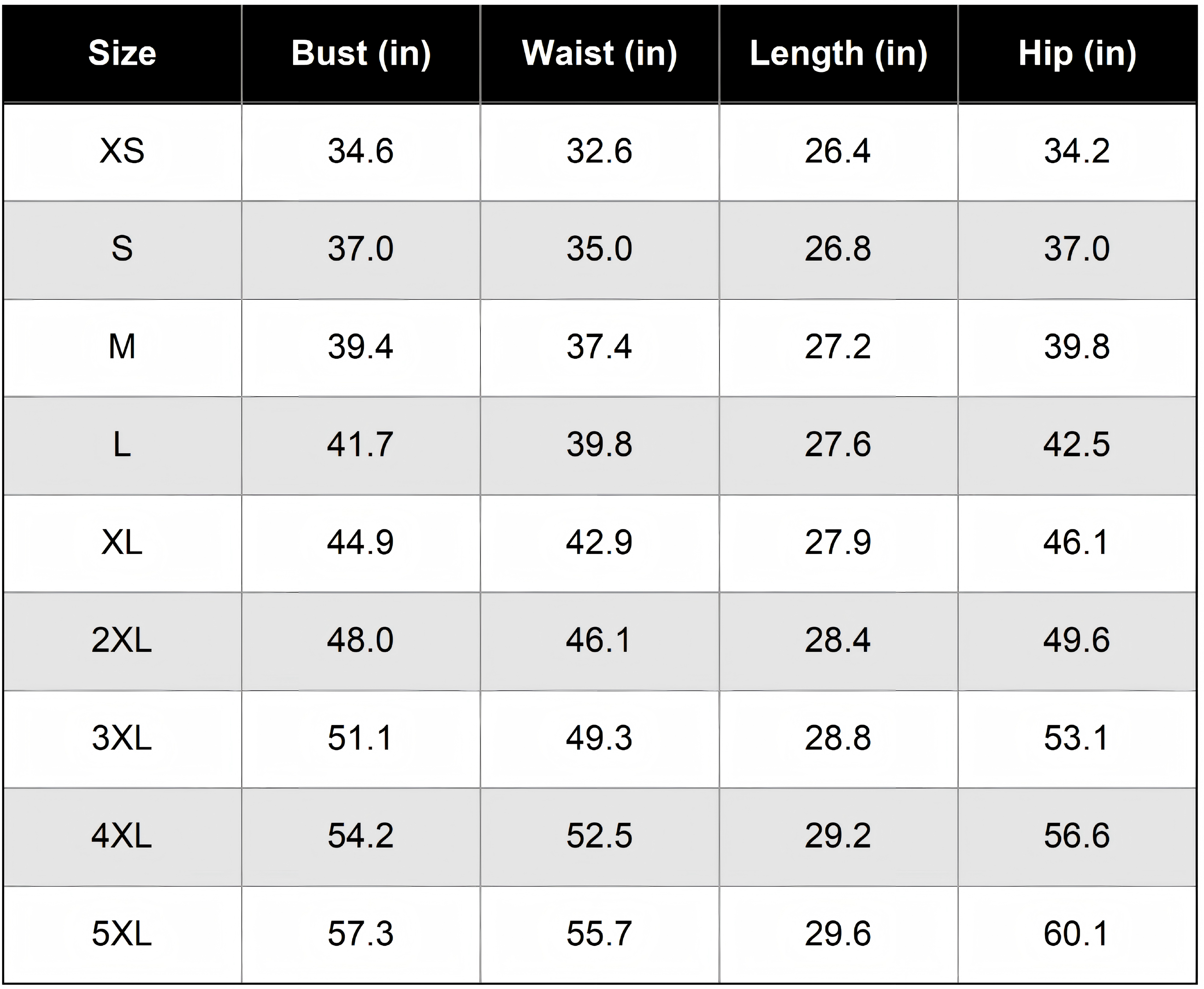Click the Hip (in) column header

1077,54
